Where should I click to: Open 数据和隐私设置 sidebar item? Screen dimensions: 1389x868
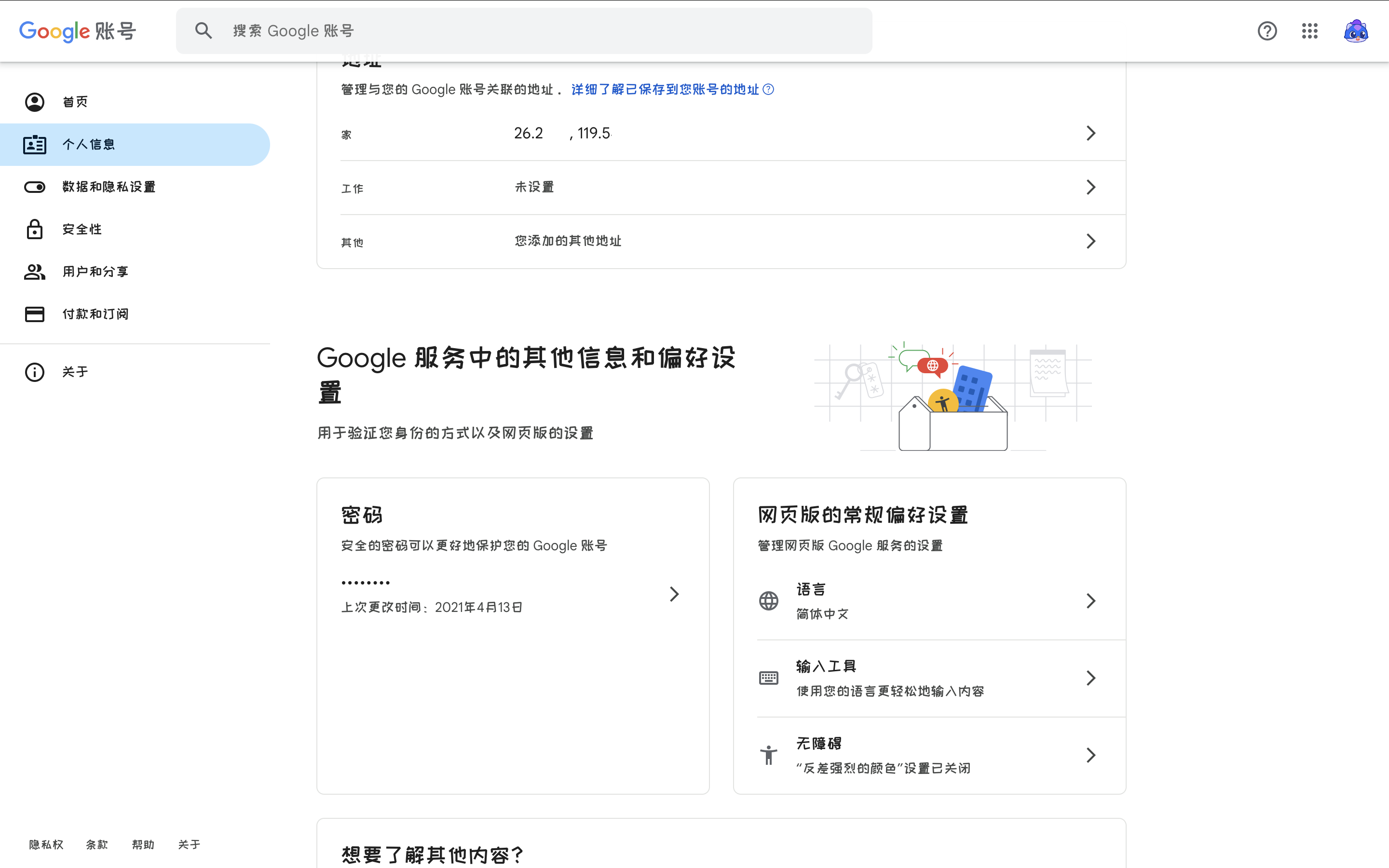(135, 187)
